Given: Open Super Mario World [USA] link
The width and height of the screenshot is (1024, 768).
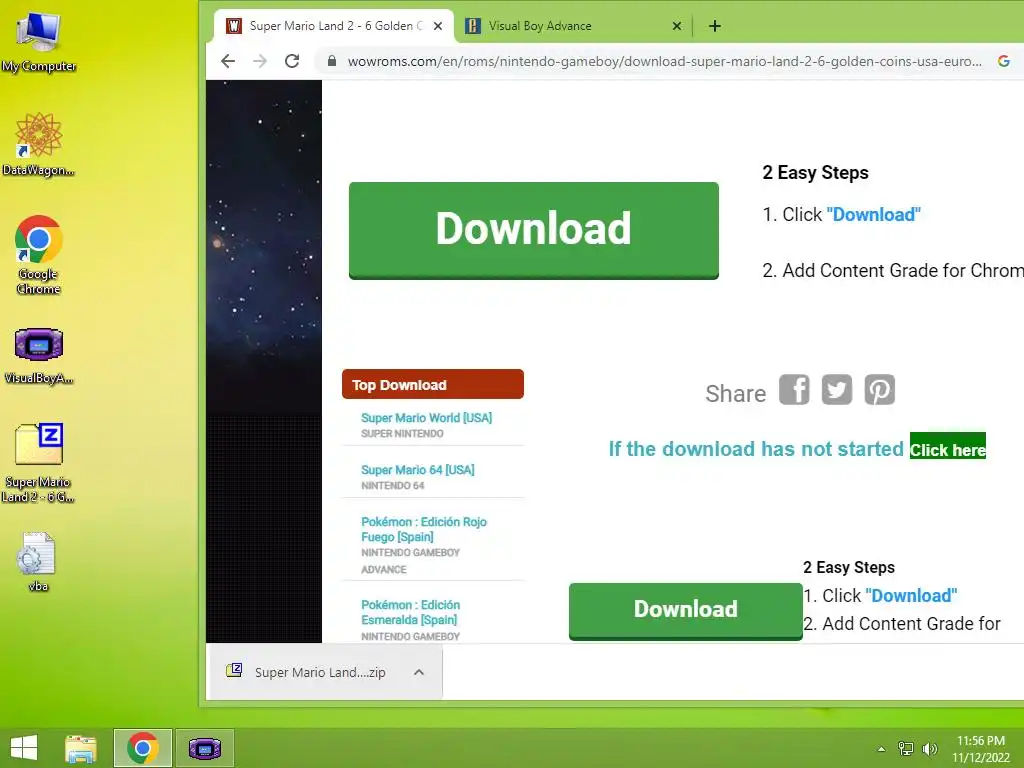Looking at the screenshot, I should pyautogui.click(x=426, y=418).
